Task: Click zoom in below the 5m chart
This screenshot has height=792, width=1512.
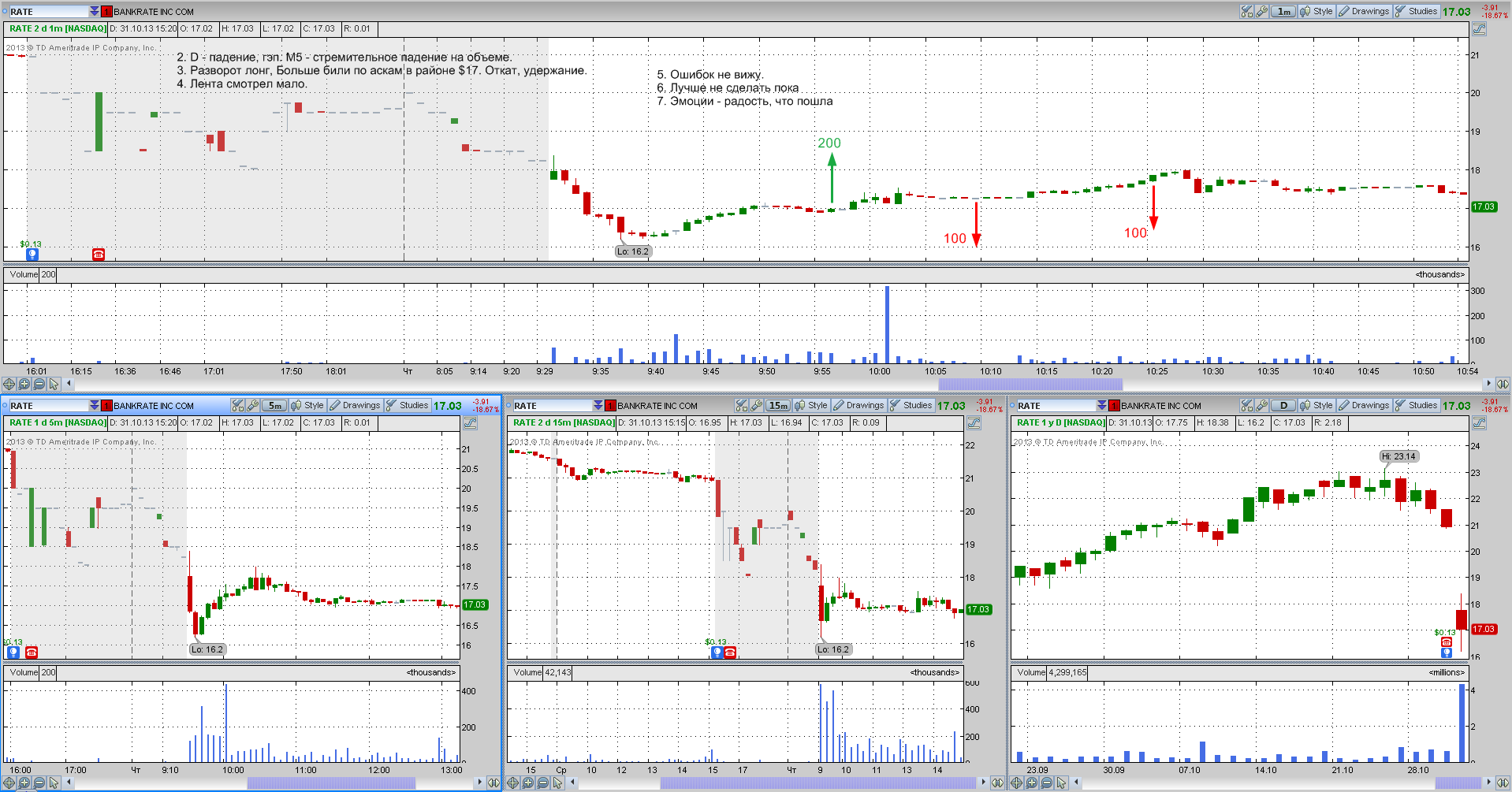Action: click(x=24, y=783)
